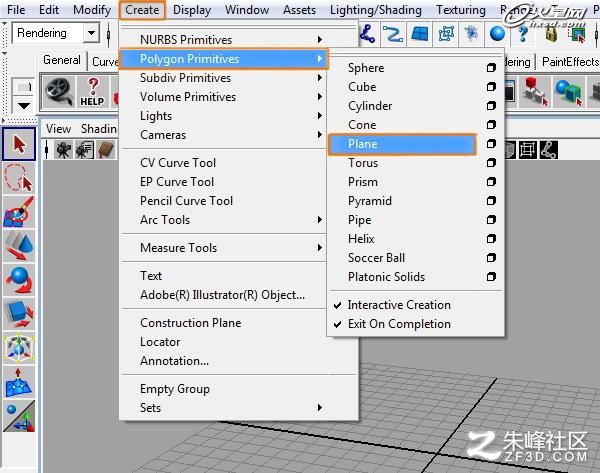Choose Plane from Polygon Primitives
Screen dimensions: 600x473
pyautogui.click(x=402, y=144)
